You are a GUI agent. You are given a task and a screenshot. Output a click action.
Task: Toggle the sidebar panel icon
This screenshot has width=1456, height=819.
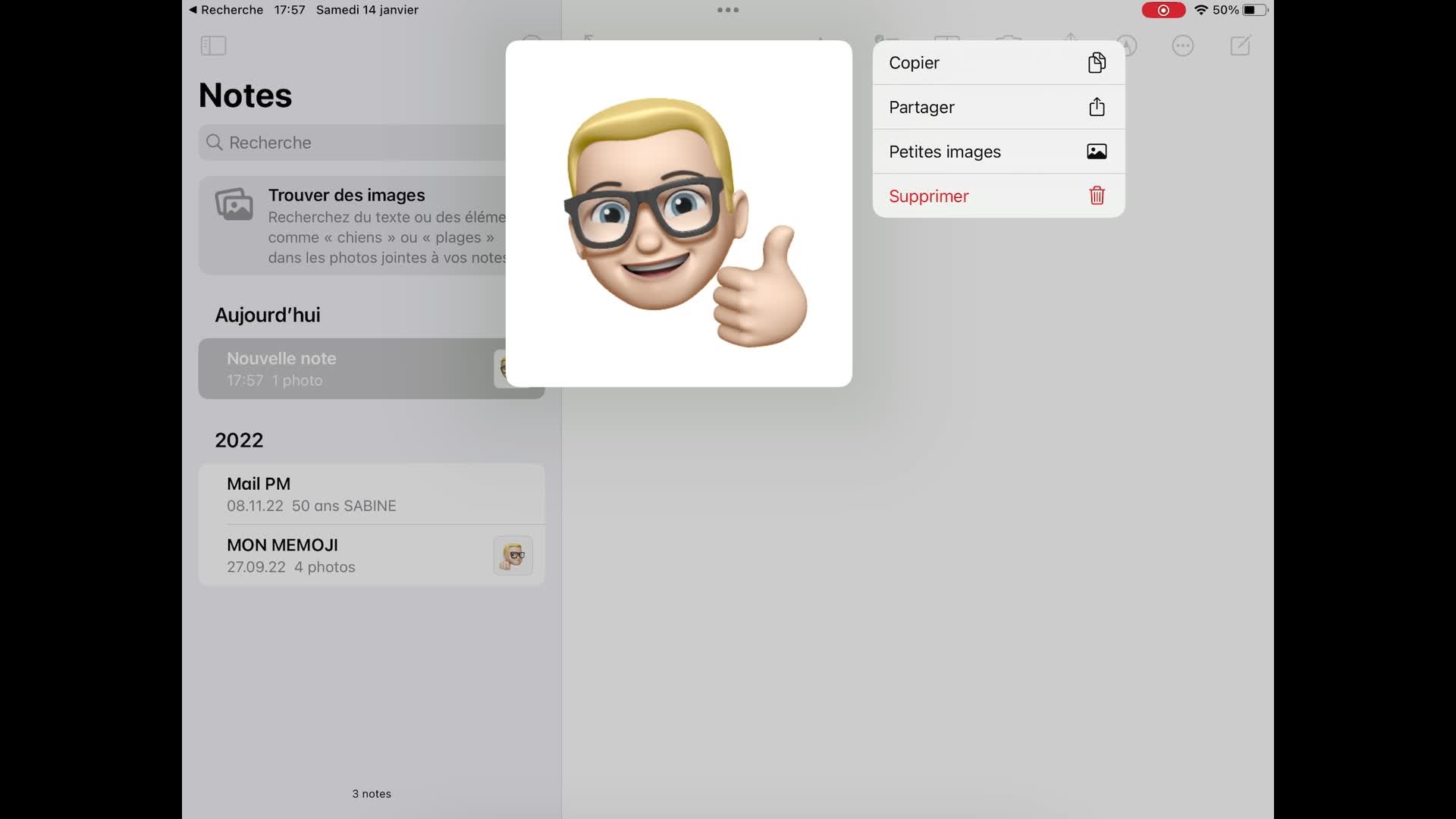pyautogui.click(x=213, y=45)
